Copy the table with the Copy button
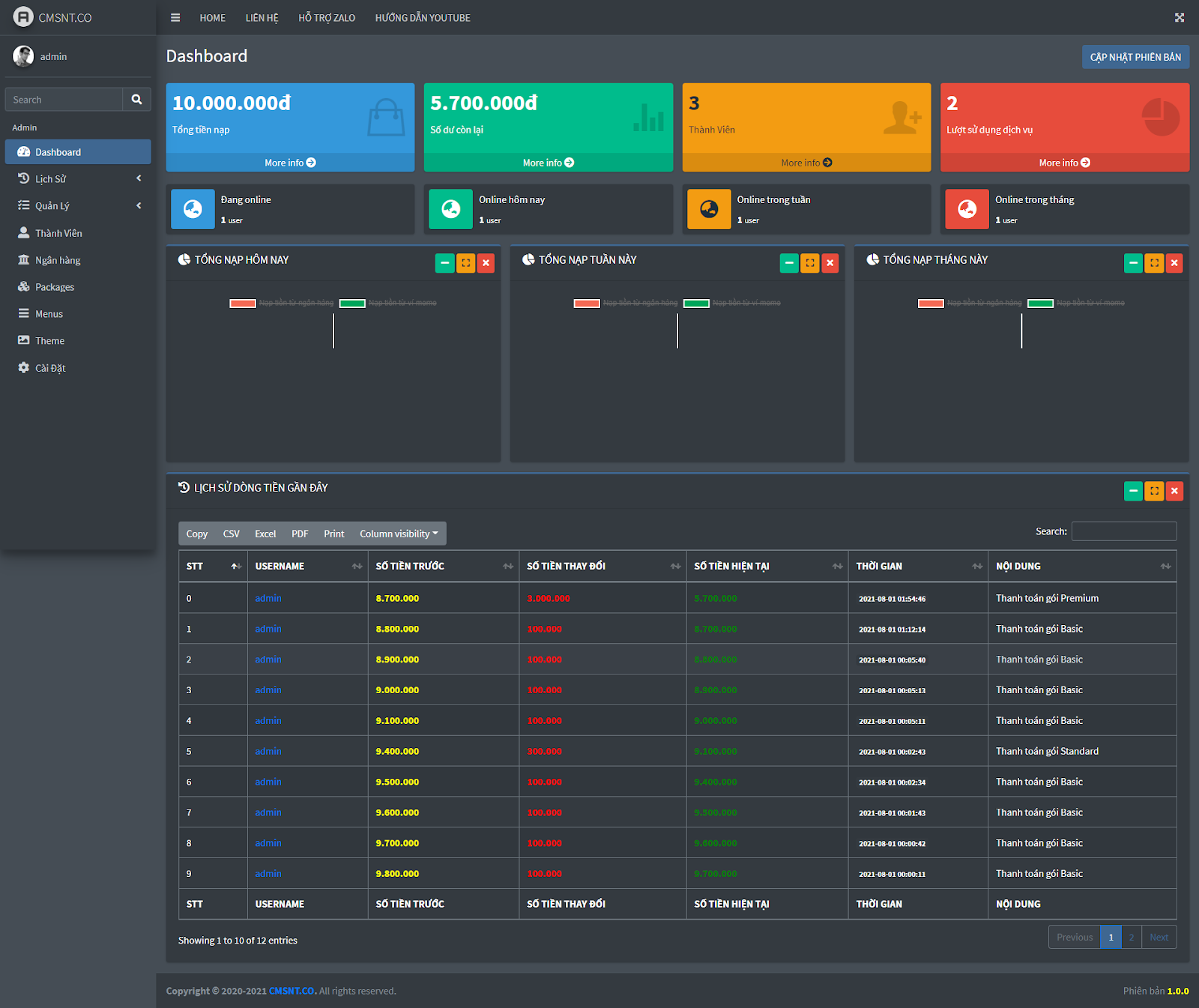This screenshot has width=1199, height=1008. (197, 534)
